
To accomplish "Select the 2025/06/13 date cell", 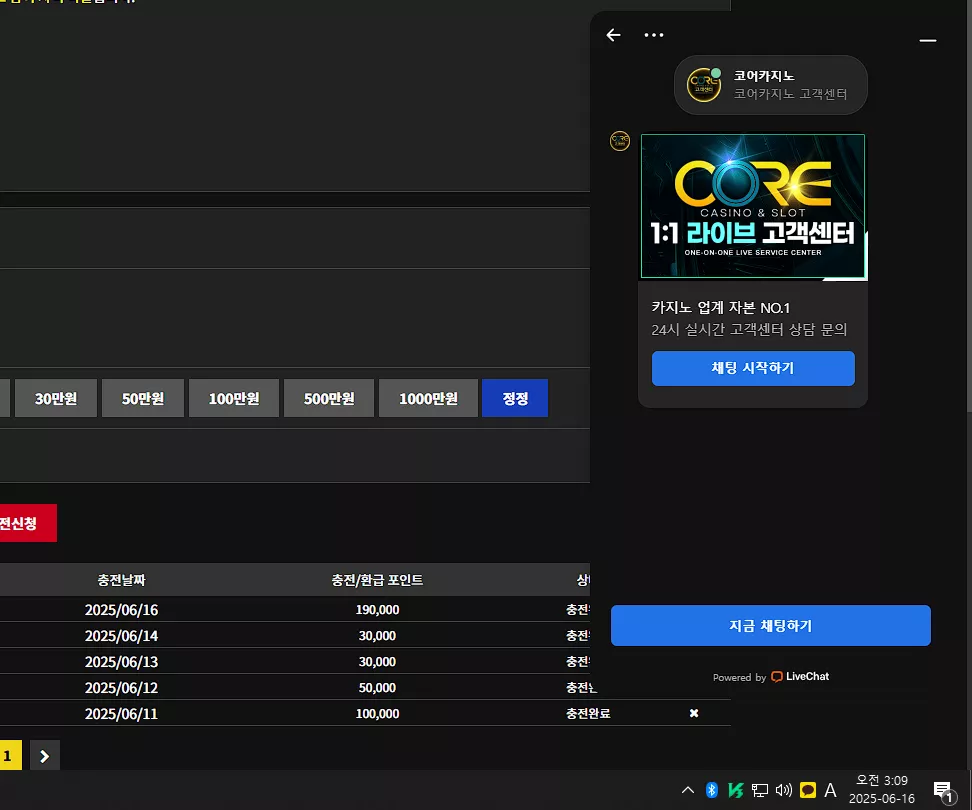I will [x=121, y=662].
